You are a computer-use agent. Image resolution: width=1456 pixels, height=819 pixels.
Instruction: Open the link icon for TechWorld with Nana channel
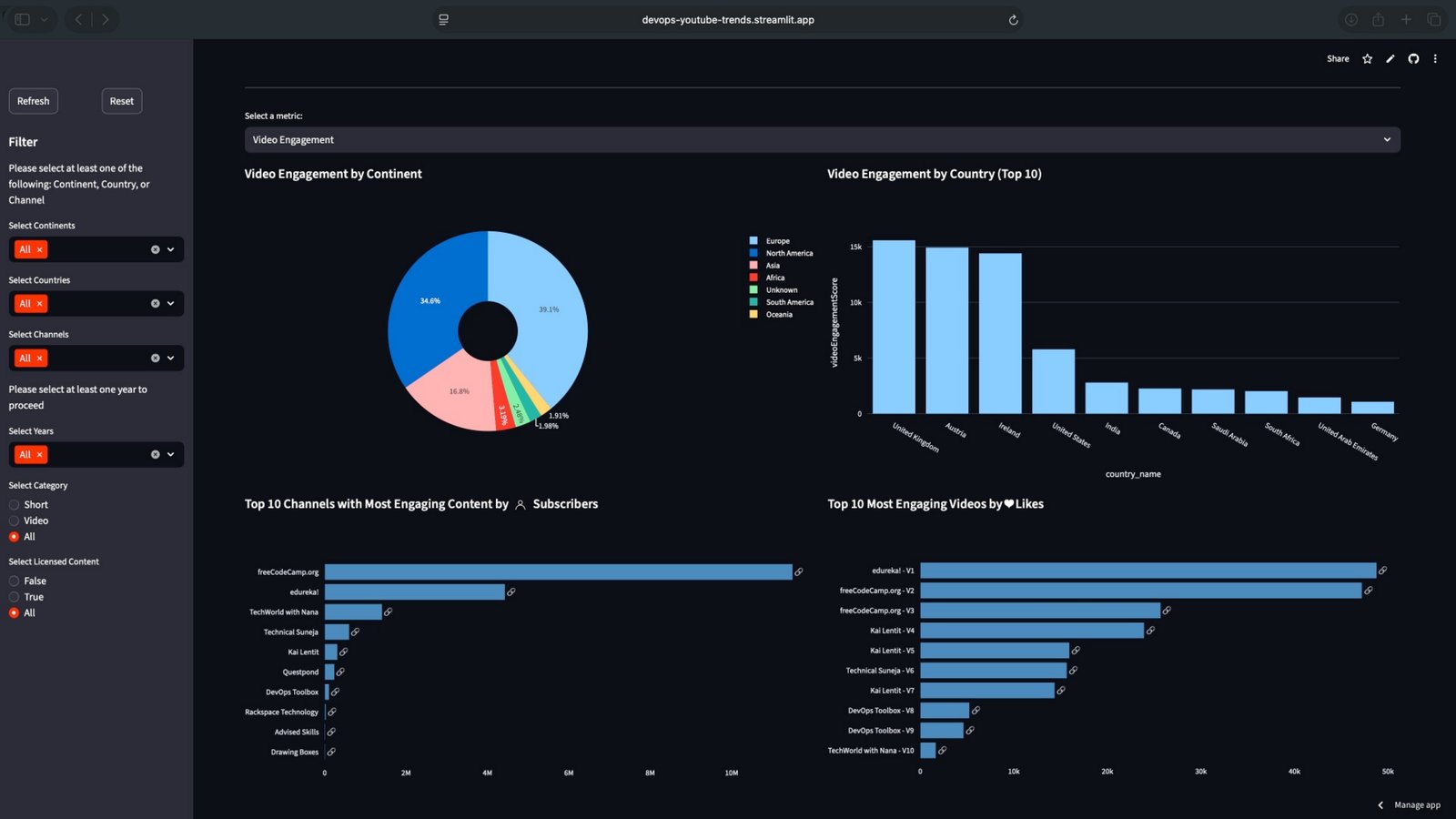389,612
